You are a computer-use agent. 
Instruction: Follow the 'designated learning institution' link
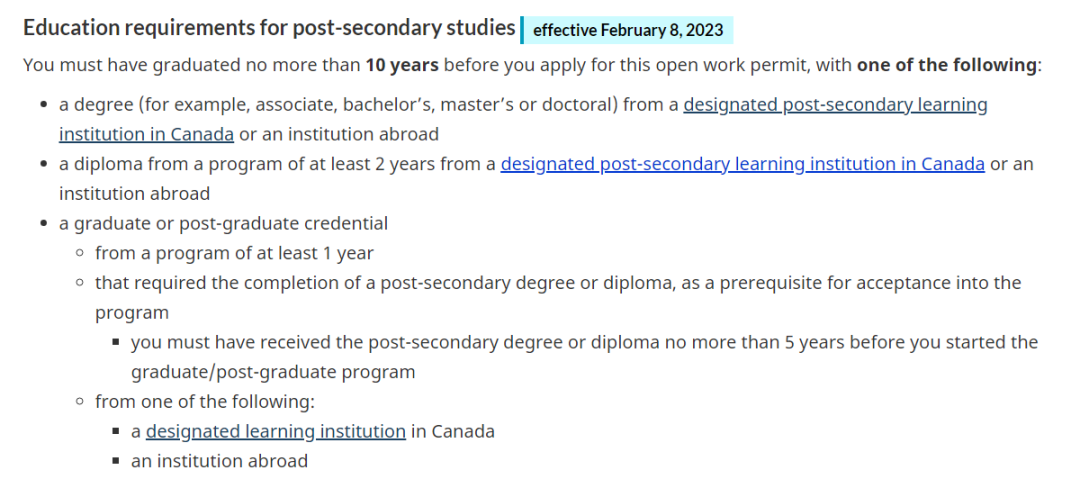click(x=275, y=432)
